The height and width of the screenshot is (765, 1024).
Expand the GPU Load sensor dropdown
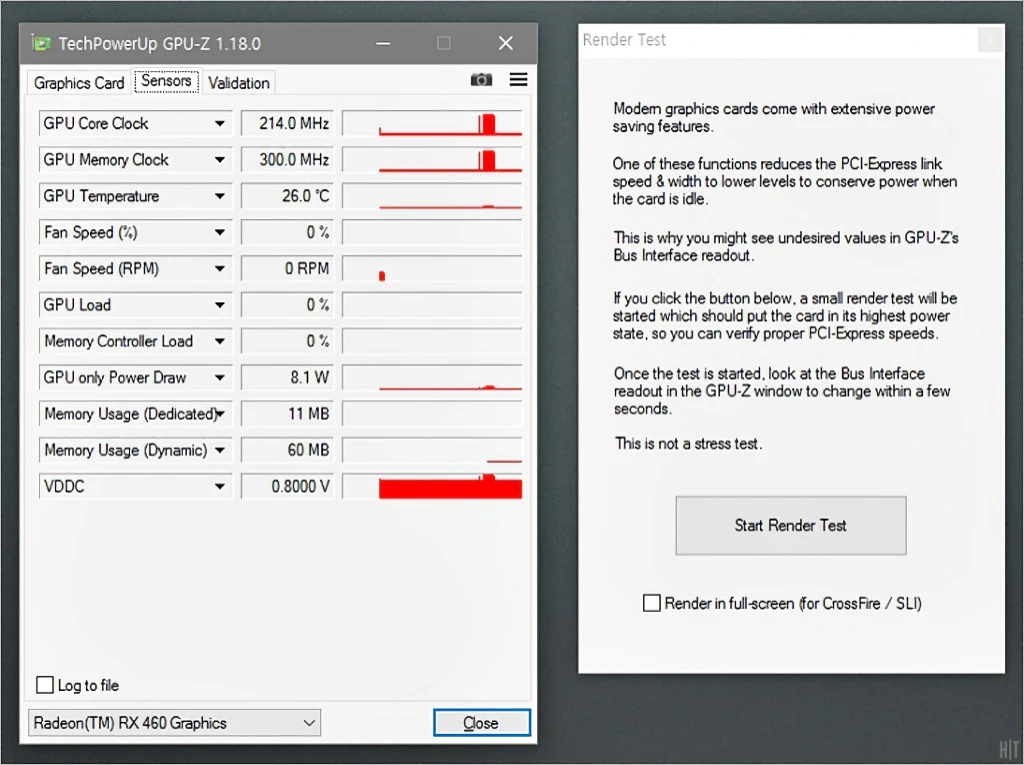[220, 305]
